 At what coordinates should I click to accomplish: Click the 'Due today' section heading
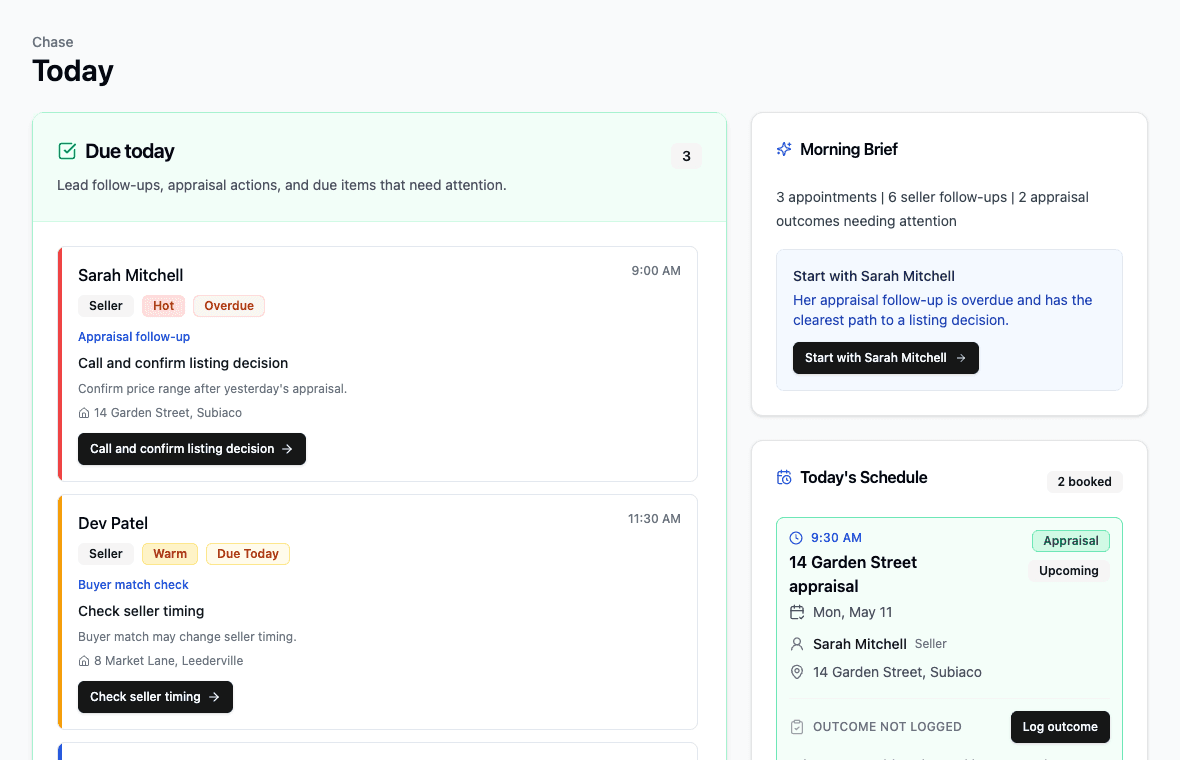tap(129, 151)
